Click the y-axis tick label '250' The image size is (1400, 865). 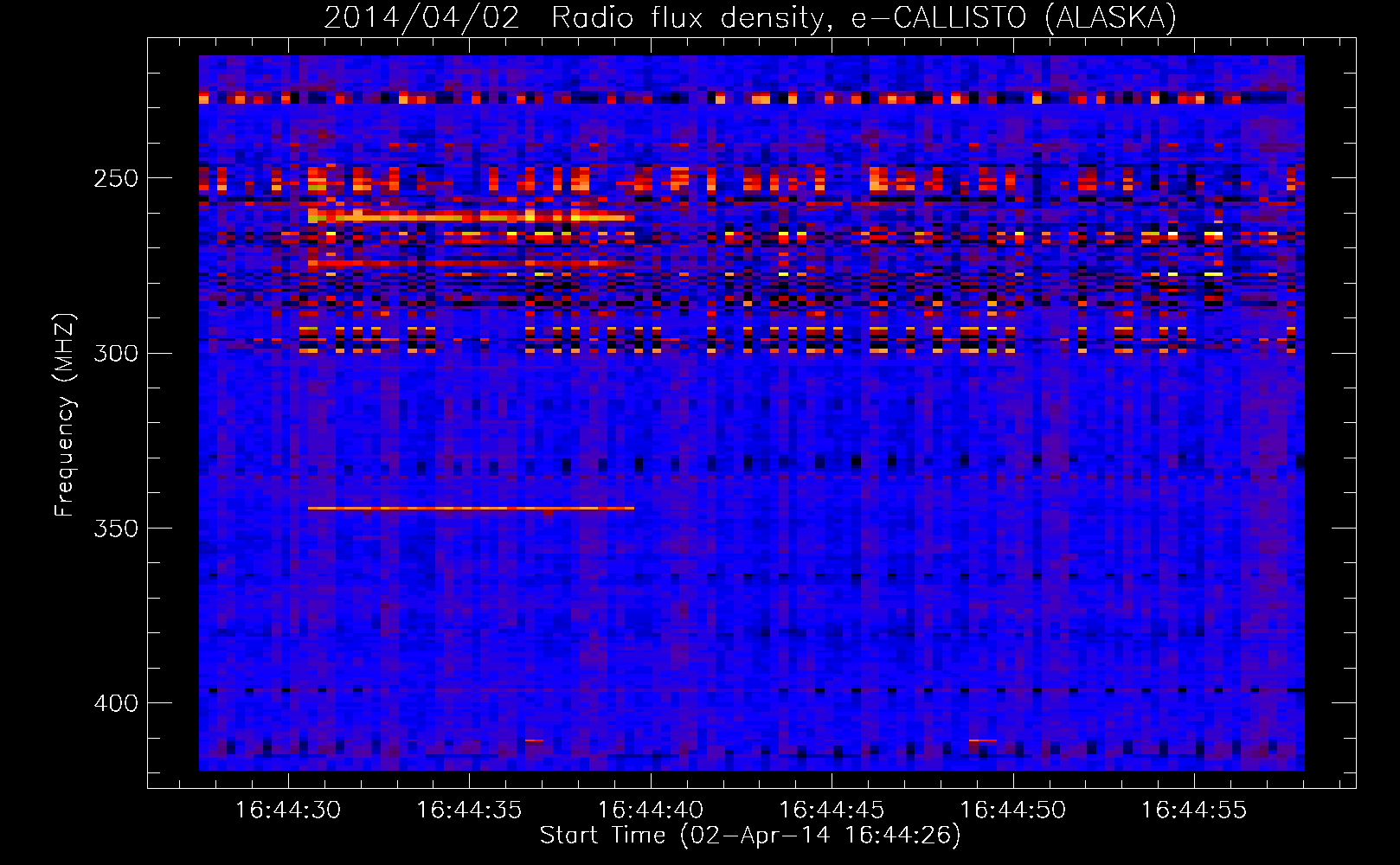tap(116, 179)
